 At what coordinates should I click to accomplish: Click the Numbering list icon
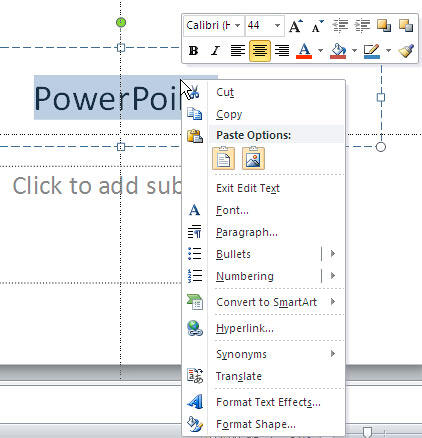[x=194, y=276]
